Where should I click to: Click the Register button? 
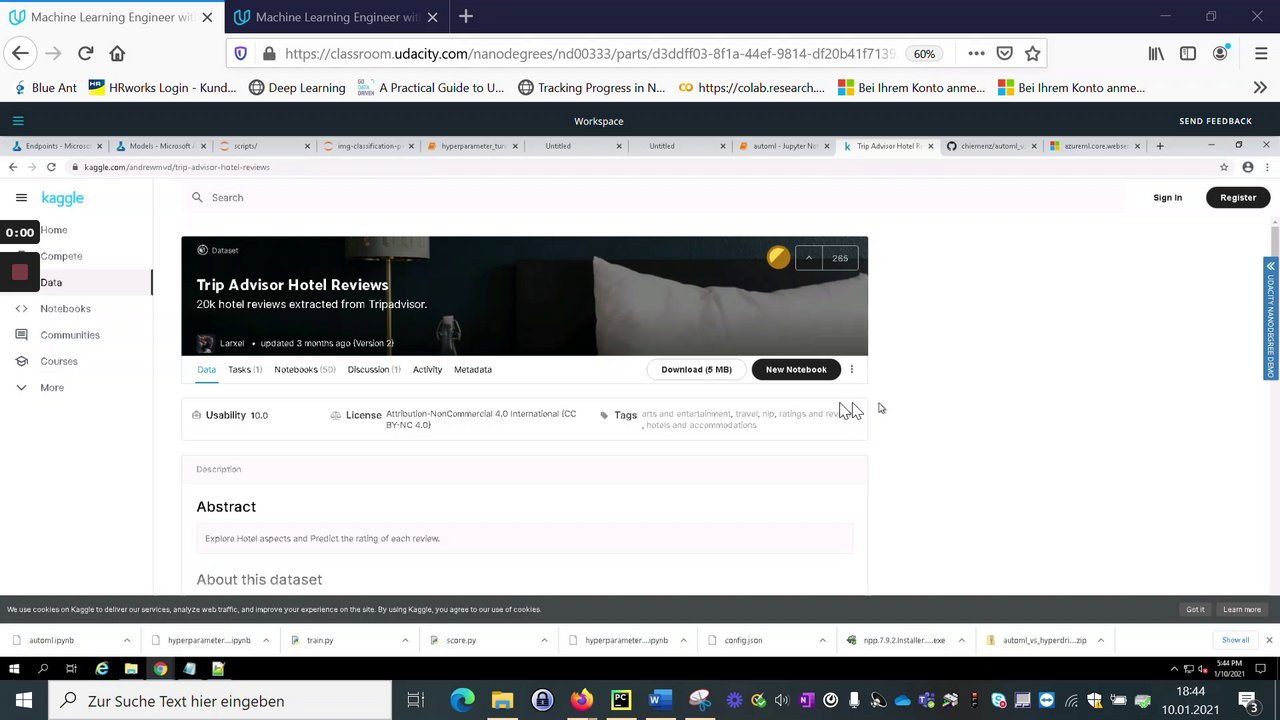pyautogui.click(x=1238, y=198)
